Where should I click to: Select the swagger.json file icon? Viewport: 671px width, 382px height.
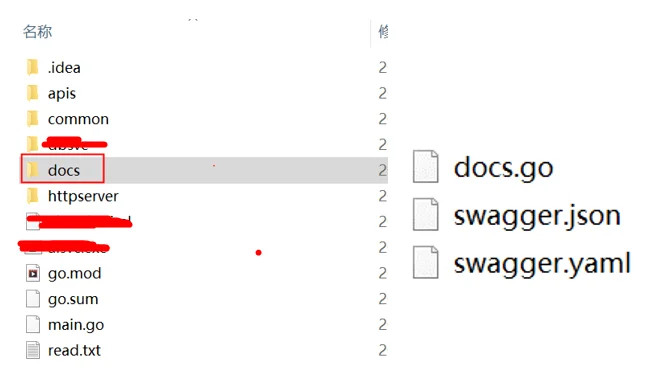pos(425,215)
